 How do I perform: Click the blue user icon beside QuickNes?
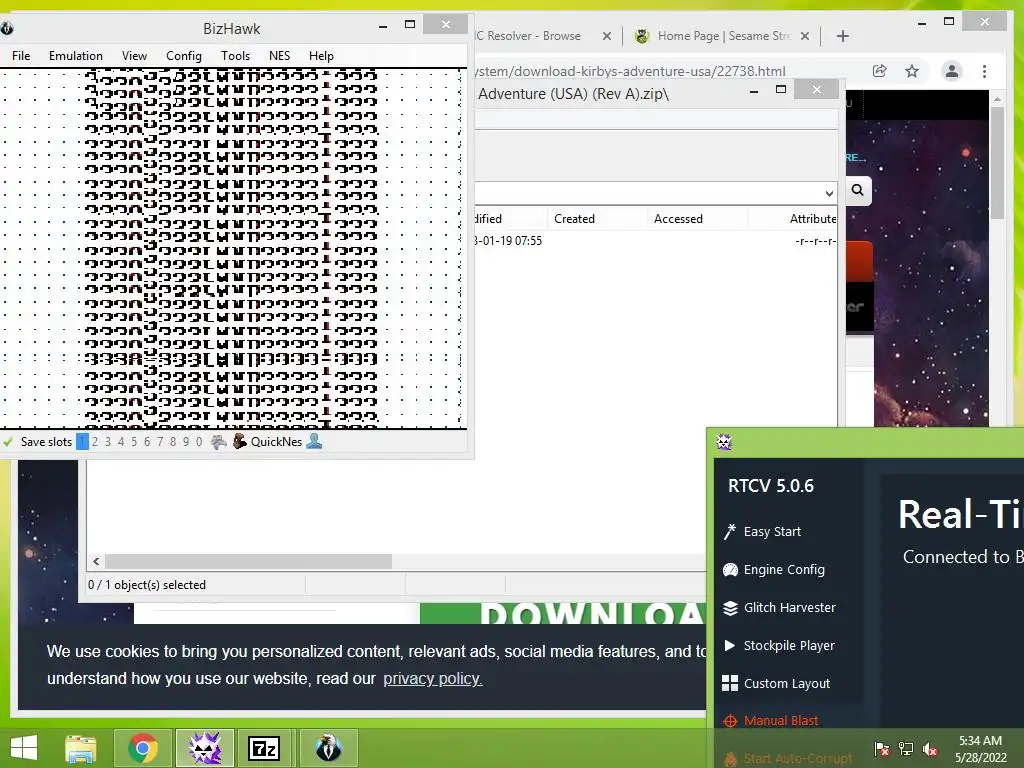tap(314, 441)
